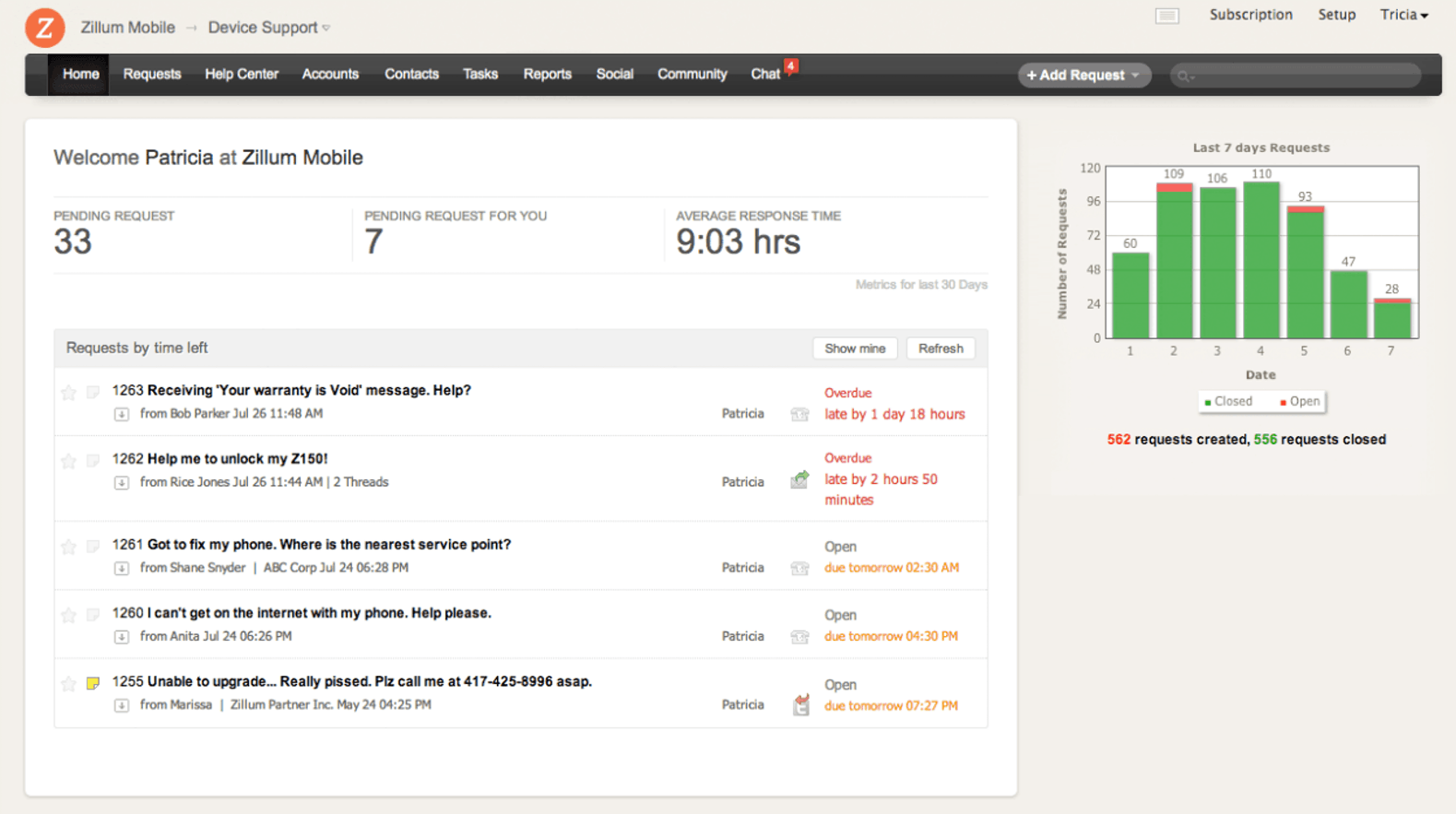
Task: Click the keyboard shortcuts icon beside Subscription
Action: [1166, 16]
